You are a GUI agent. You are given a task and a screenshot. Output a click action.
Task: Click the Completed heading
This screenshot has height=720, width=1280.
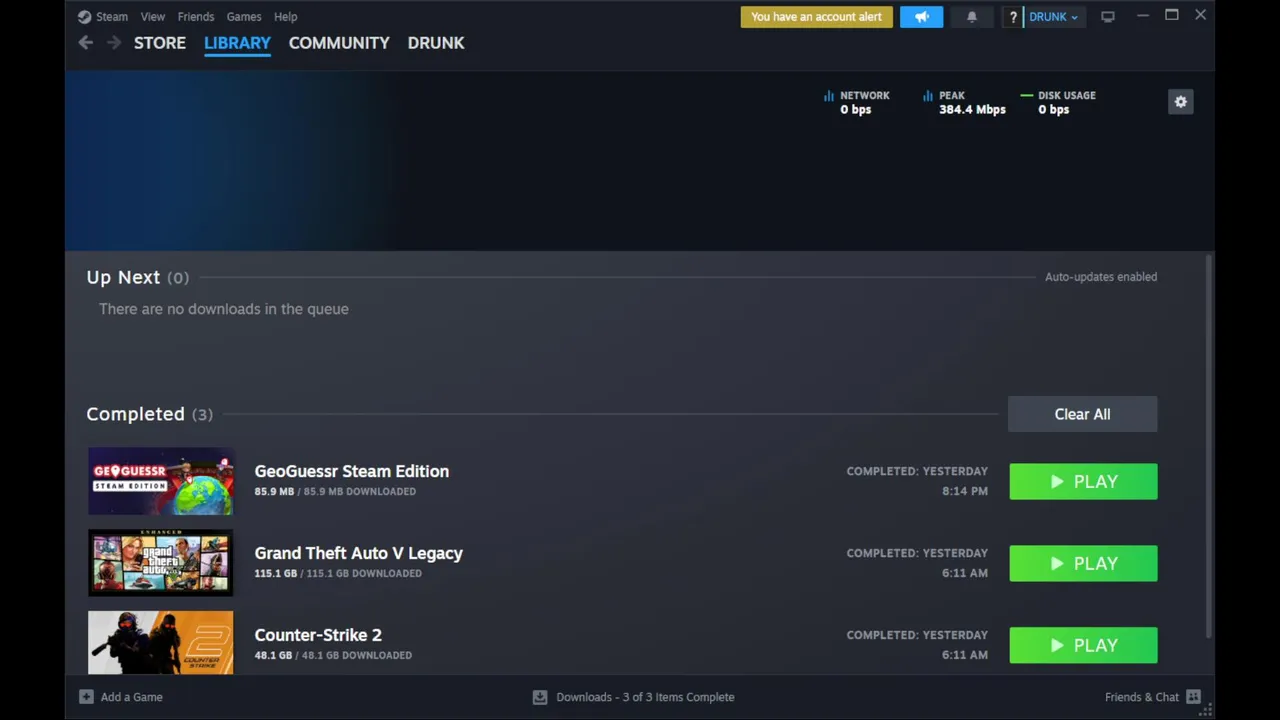pyautogui.click(x=135, y=414)
